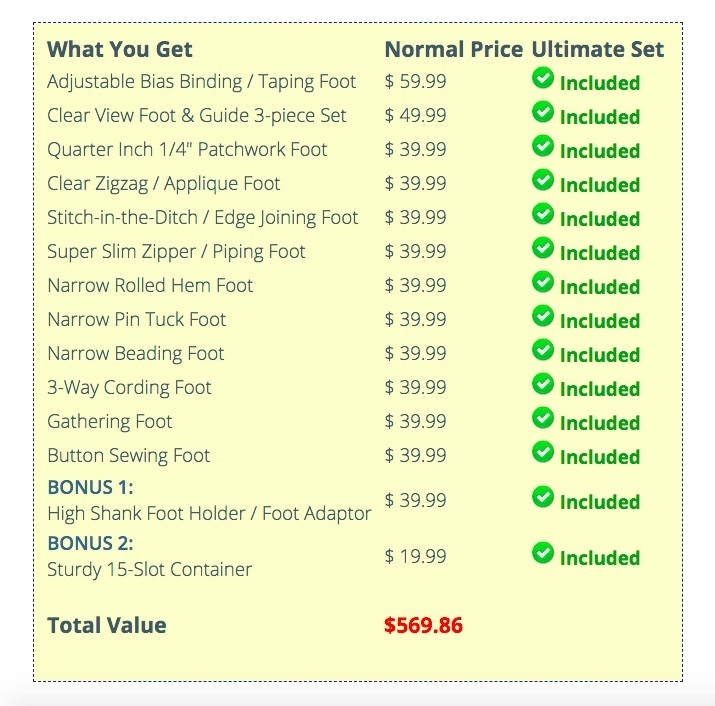Click the Super Slim Zipper Foot checkmark
The width and height of the screenshot is (715, 706).
pos(543,248)
